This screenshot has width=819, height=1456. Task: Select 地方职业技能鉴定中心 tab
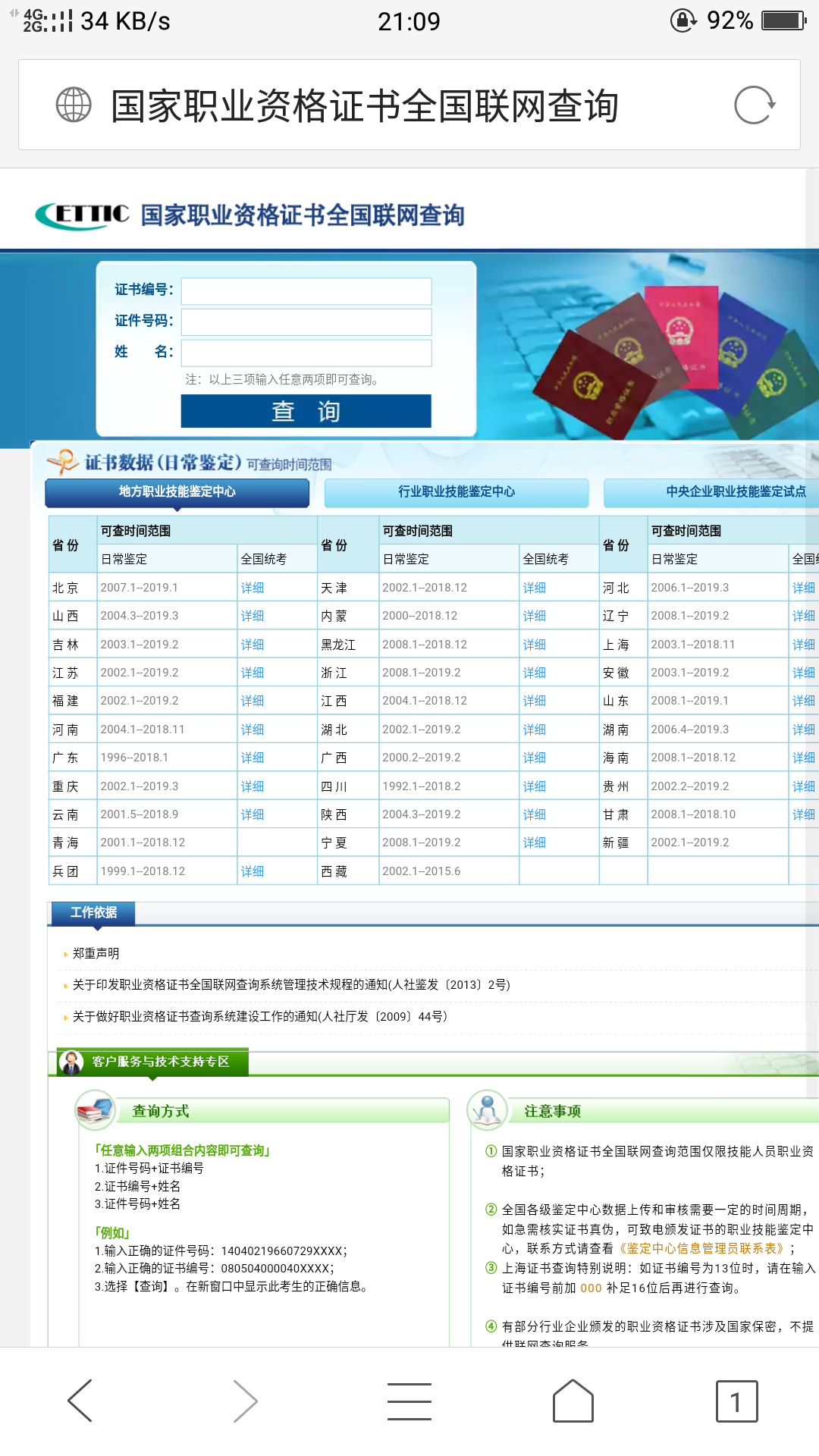(x=177, y=492)
